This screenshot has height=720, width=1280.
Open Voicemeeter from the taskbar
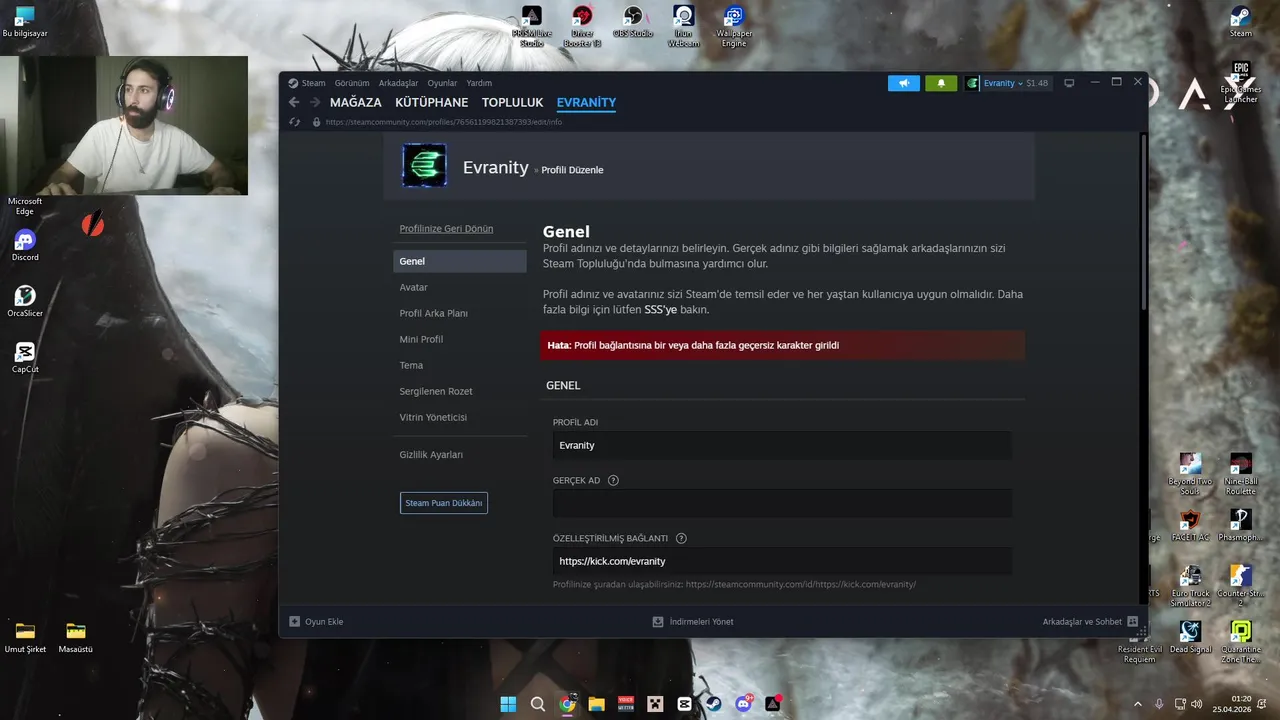[626, 704]
